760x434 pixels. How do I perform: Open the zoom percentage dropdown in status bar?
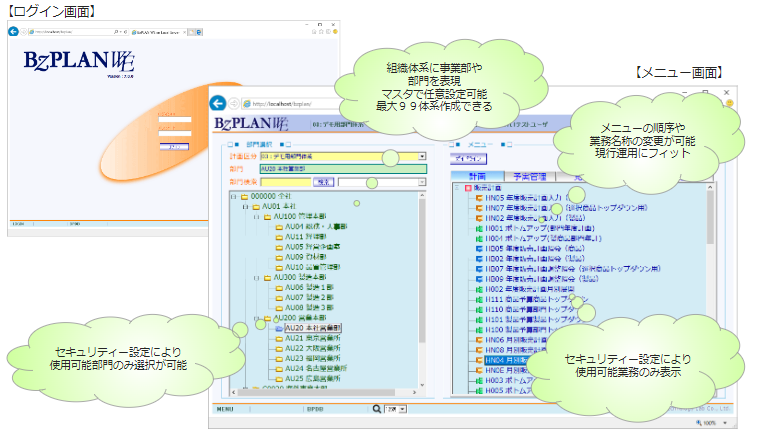tap(404, 409)
